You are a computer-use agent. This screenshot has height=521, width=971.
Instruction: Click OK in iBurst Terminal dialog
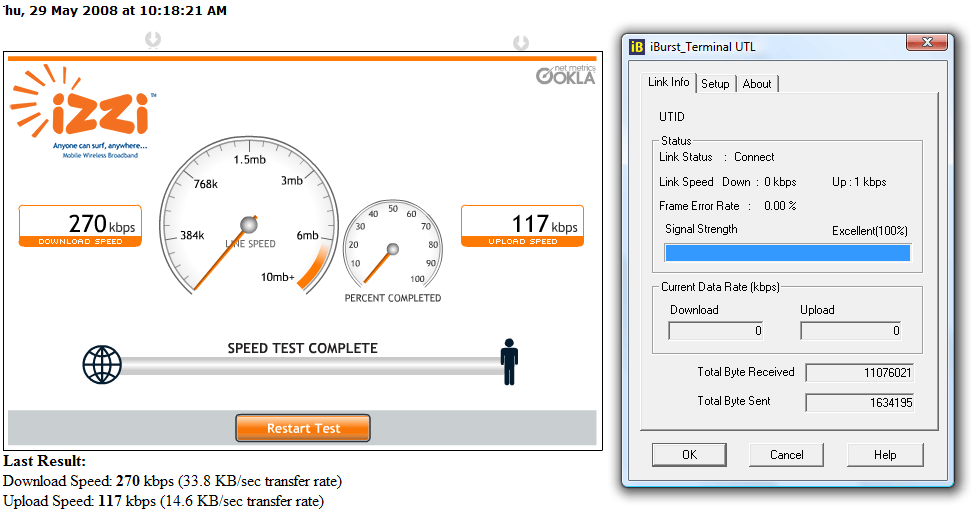point(689,455)
